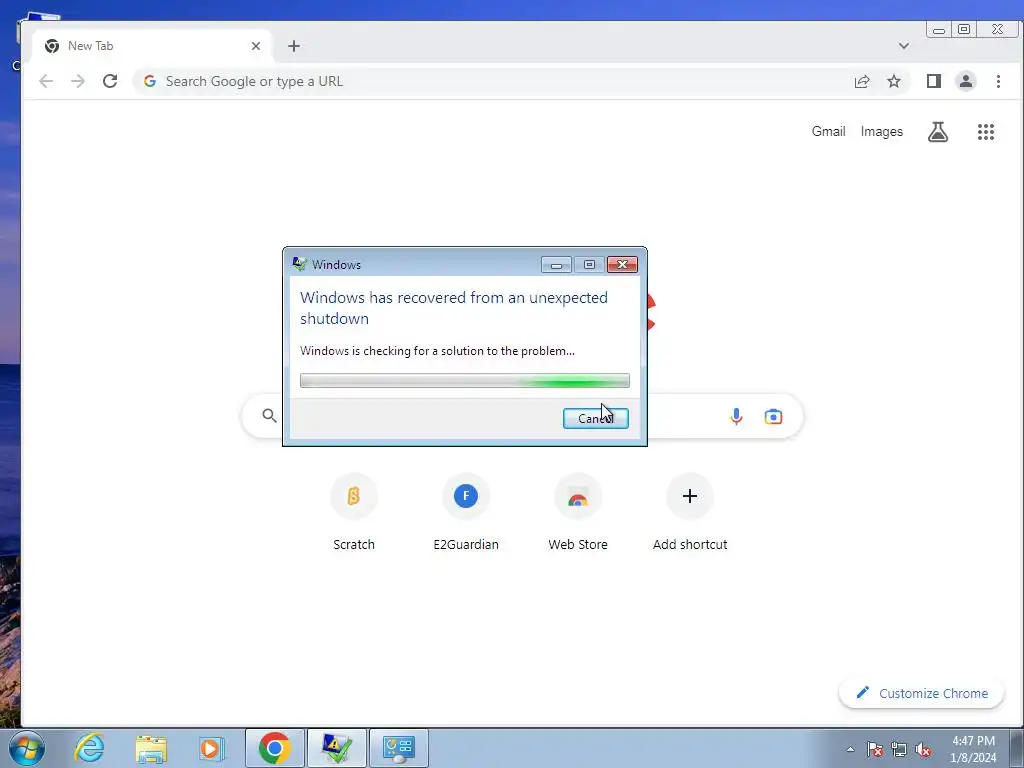Open the Google apps grid
The image size is (1024, 768).
point(985,132)
